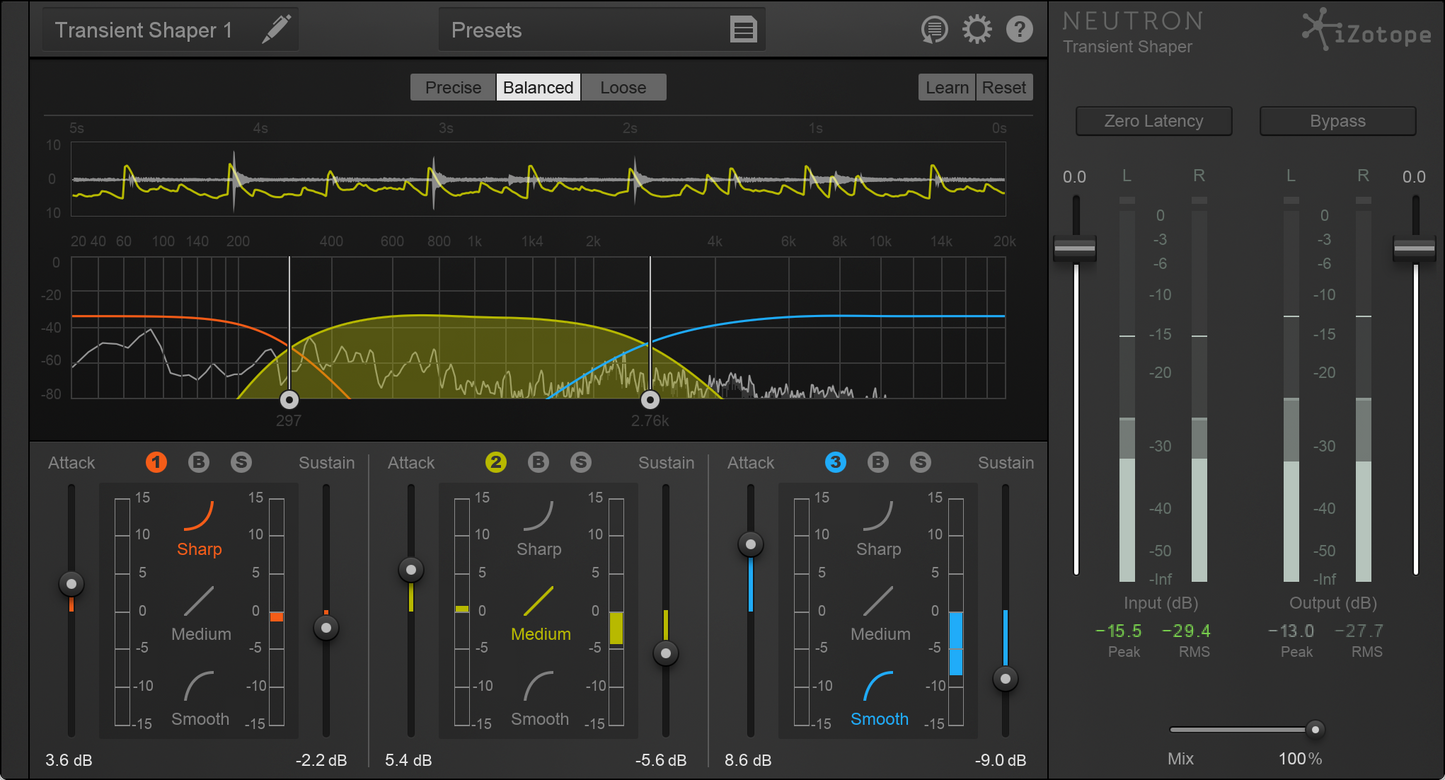Open the Presets dropdown

[600, 30]
